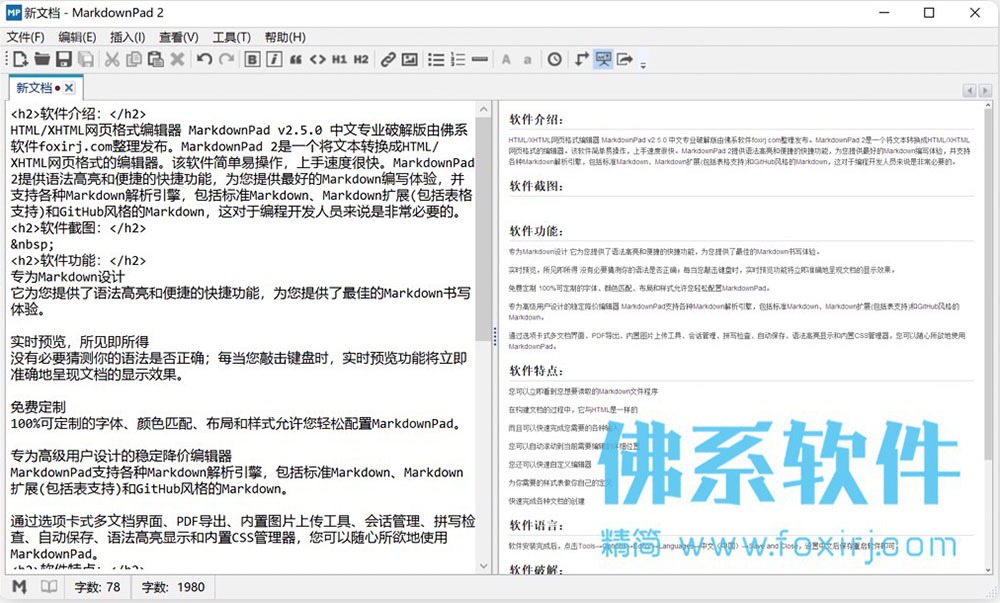Open the 编辑(E) menu

77,37
